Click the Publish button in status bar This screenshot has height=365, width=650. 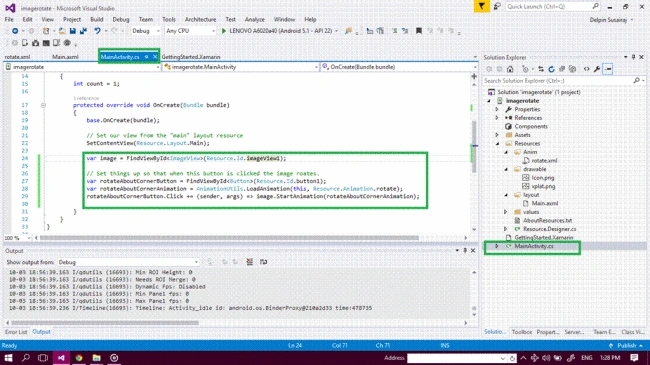tap(626, 345)
